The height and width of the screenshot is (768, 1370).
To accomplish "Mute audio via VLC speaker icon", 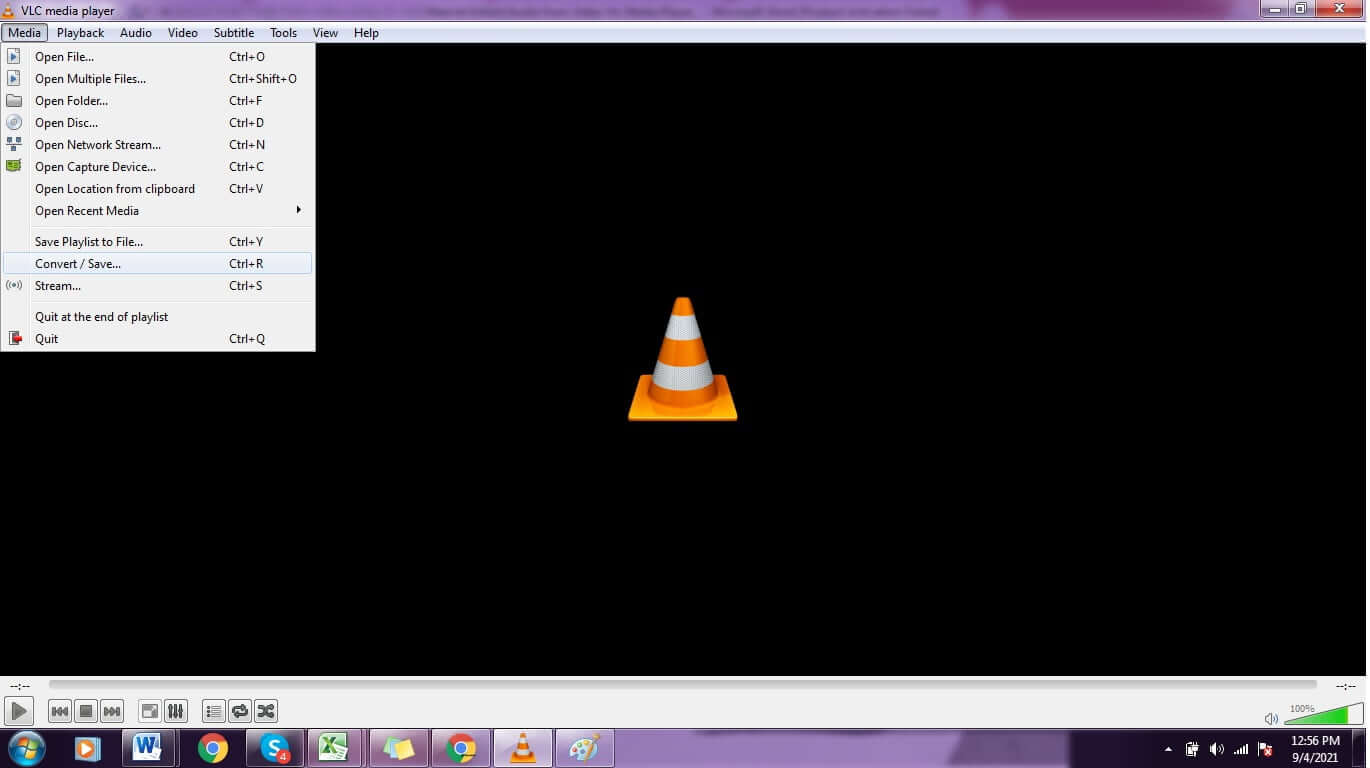I will pos(1271,718).
